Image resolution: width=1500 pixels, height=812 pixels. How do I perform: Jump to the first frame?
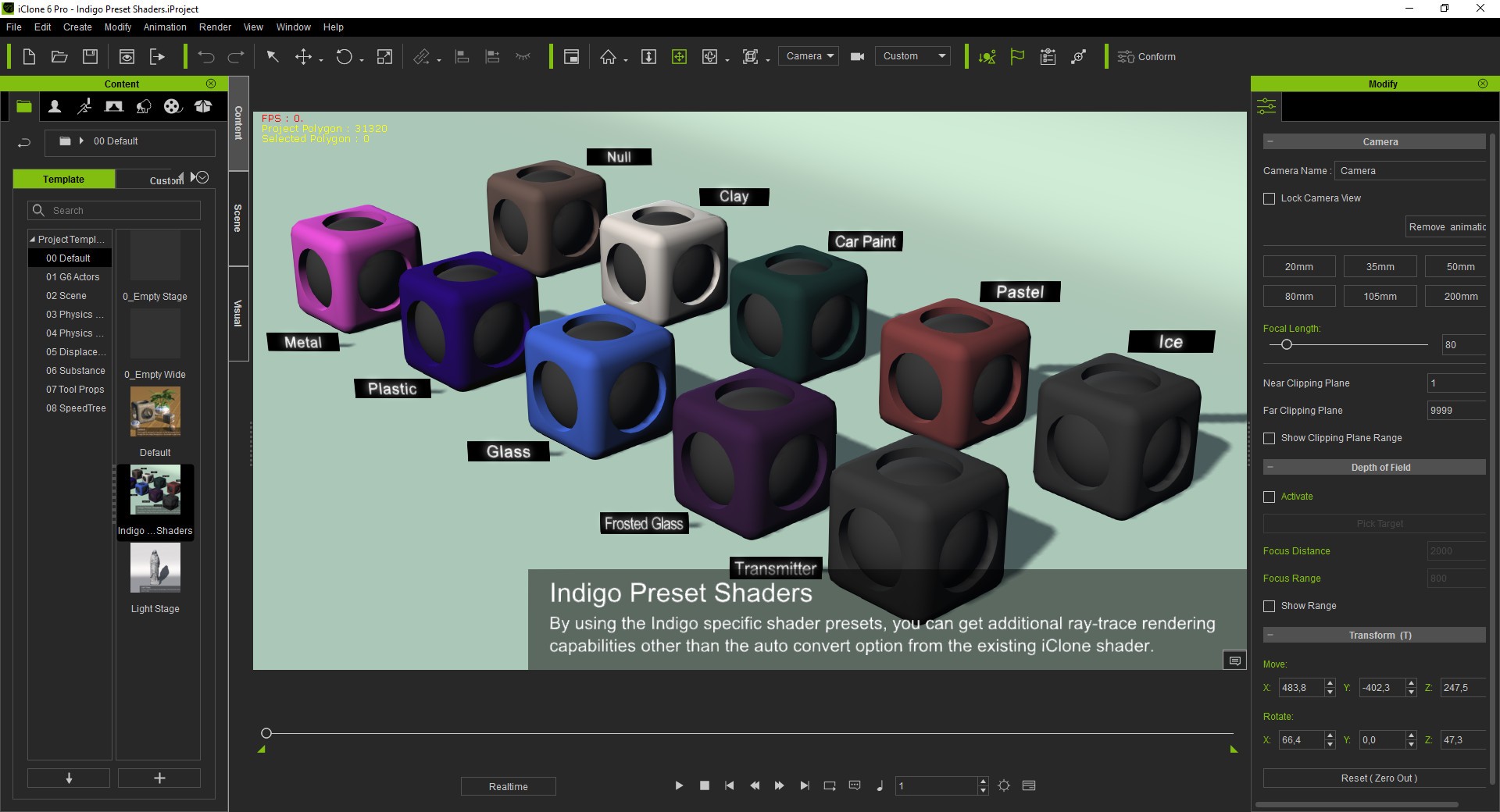coord(730,785)
